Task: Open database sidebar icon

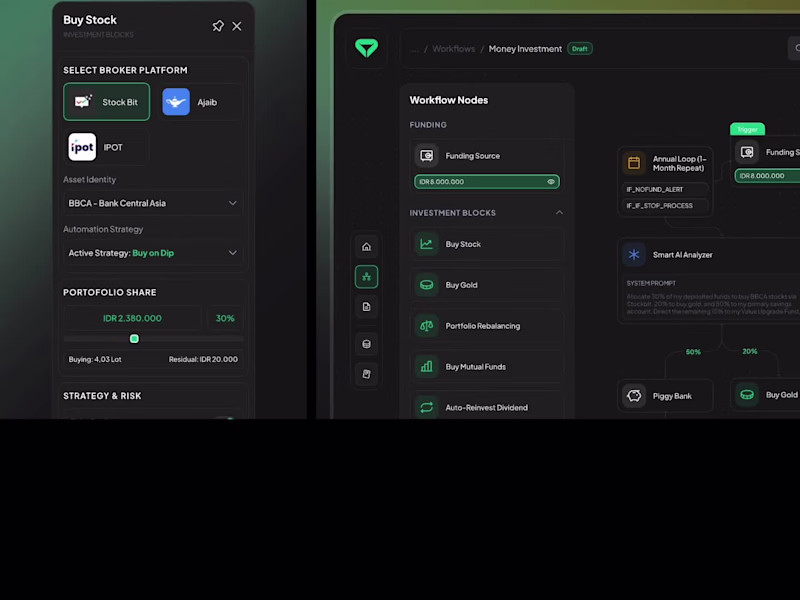Action: (x=366, y=344)
